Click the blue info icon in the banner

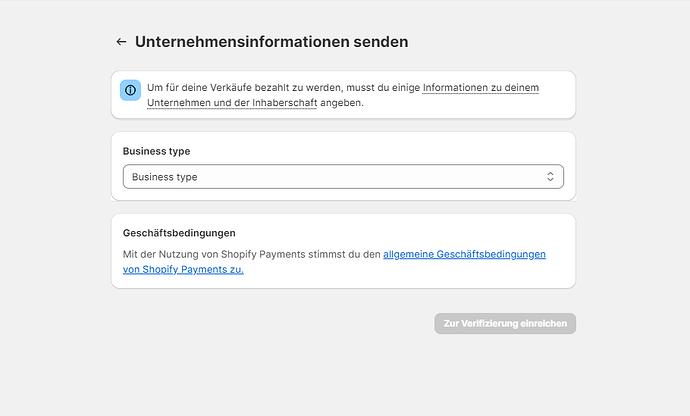pyautogui.click(x=130, y=90)
